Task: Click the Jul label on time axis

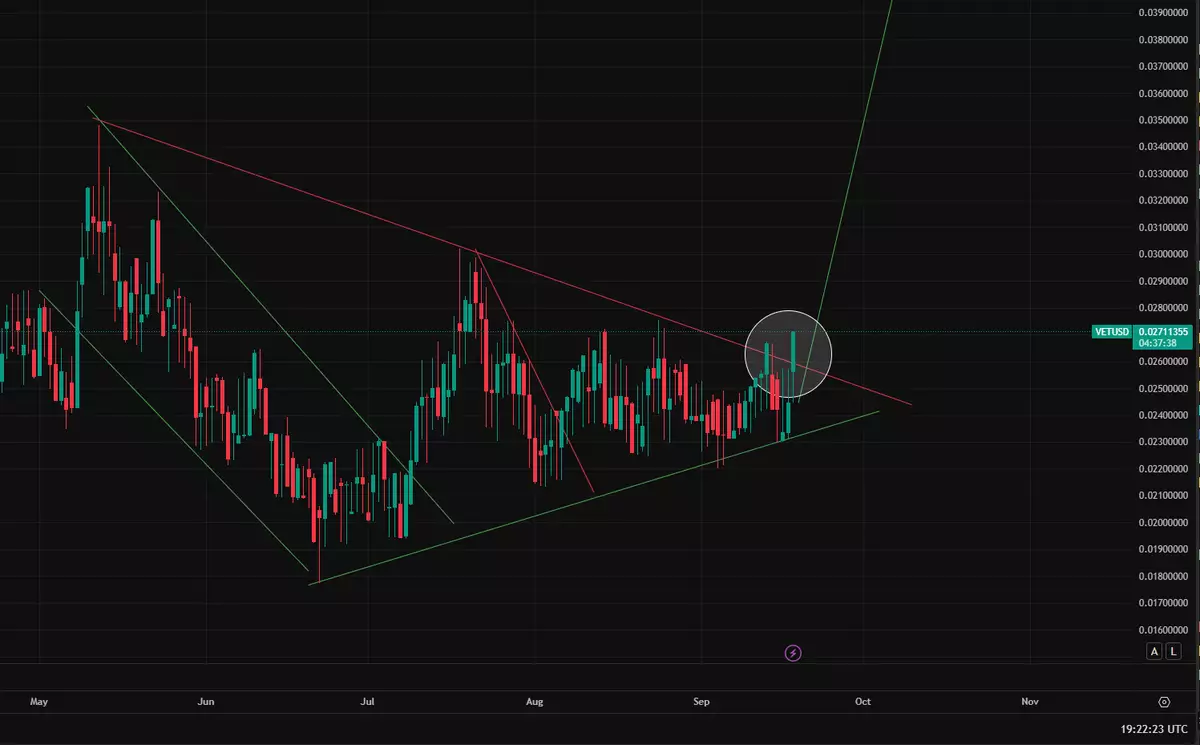Action: 368,702
